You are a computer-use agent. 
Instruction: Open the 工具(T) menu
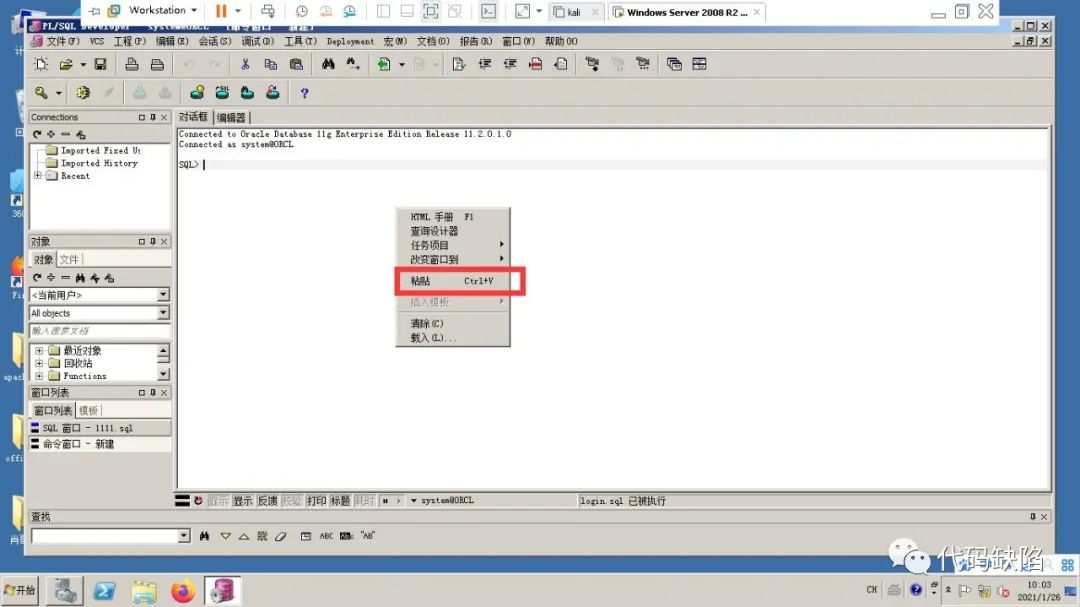300,42
